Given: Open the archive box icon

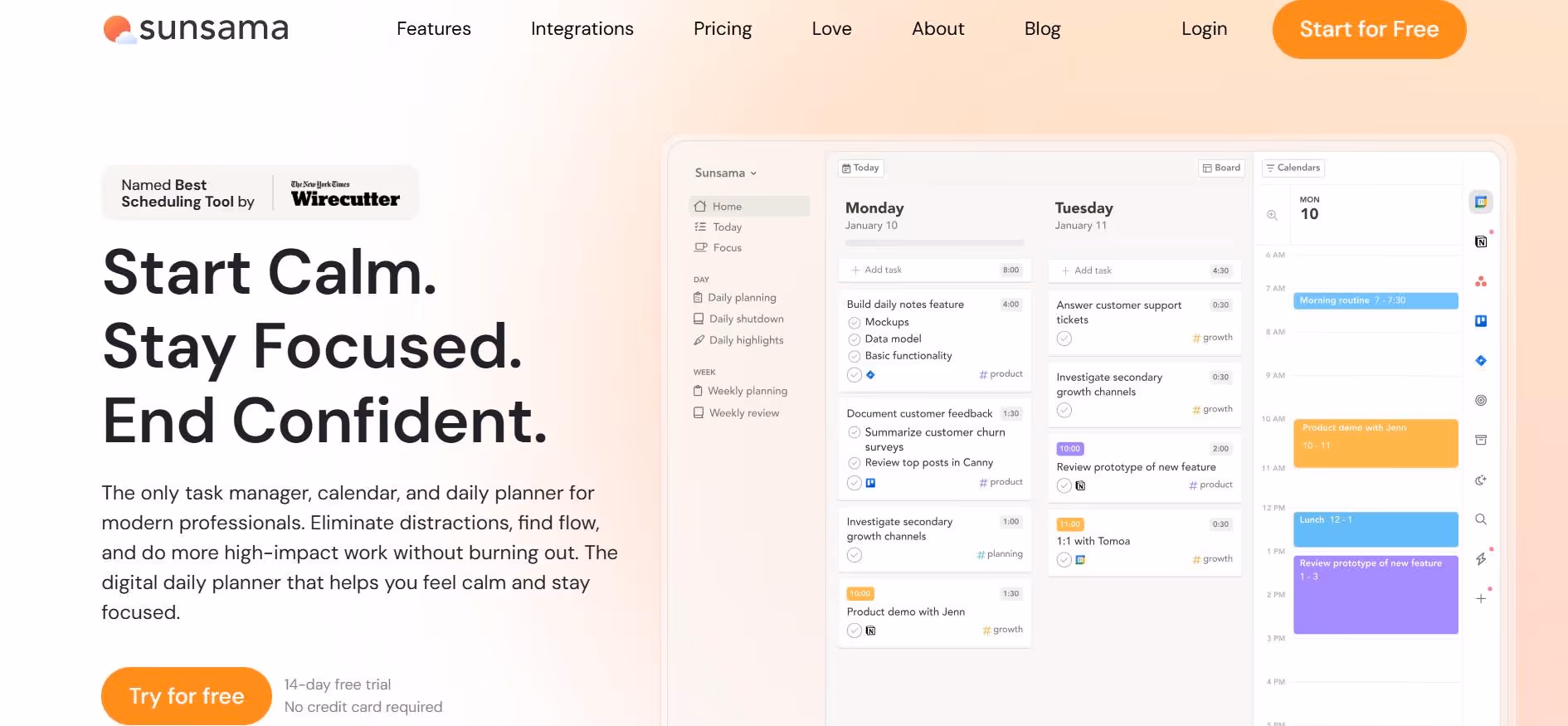Looking at the screenshot, I should (1481, 440).
